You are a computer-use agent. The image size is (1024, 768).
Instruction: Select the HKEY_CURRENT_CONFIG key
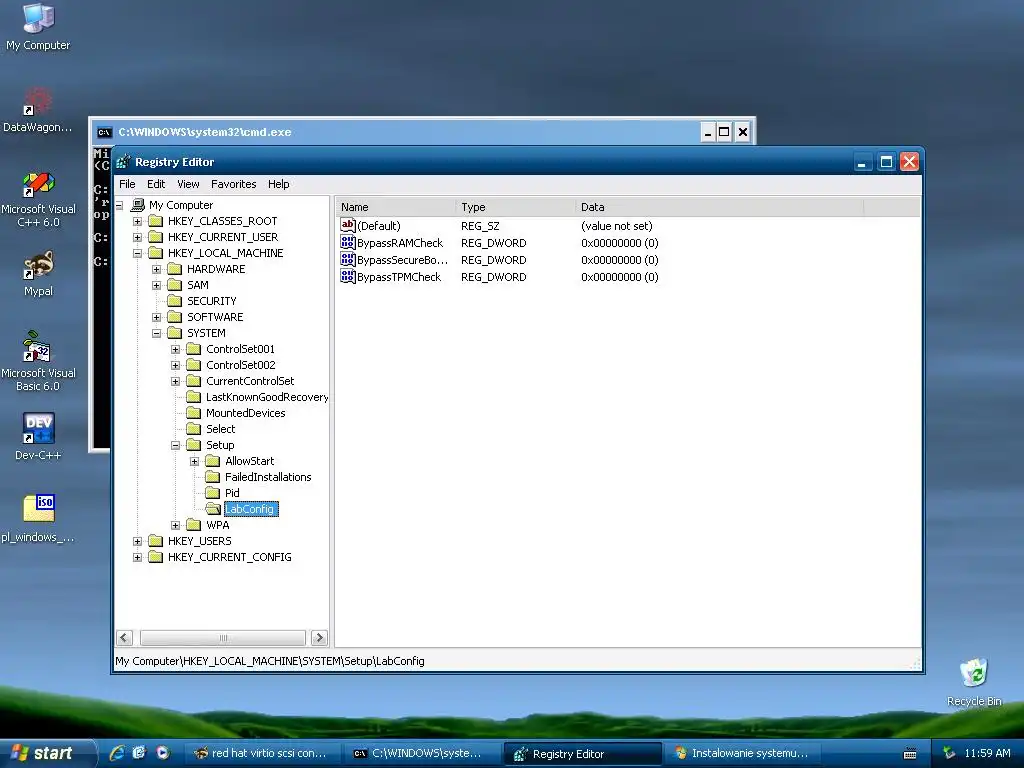tap(229, 557)
